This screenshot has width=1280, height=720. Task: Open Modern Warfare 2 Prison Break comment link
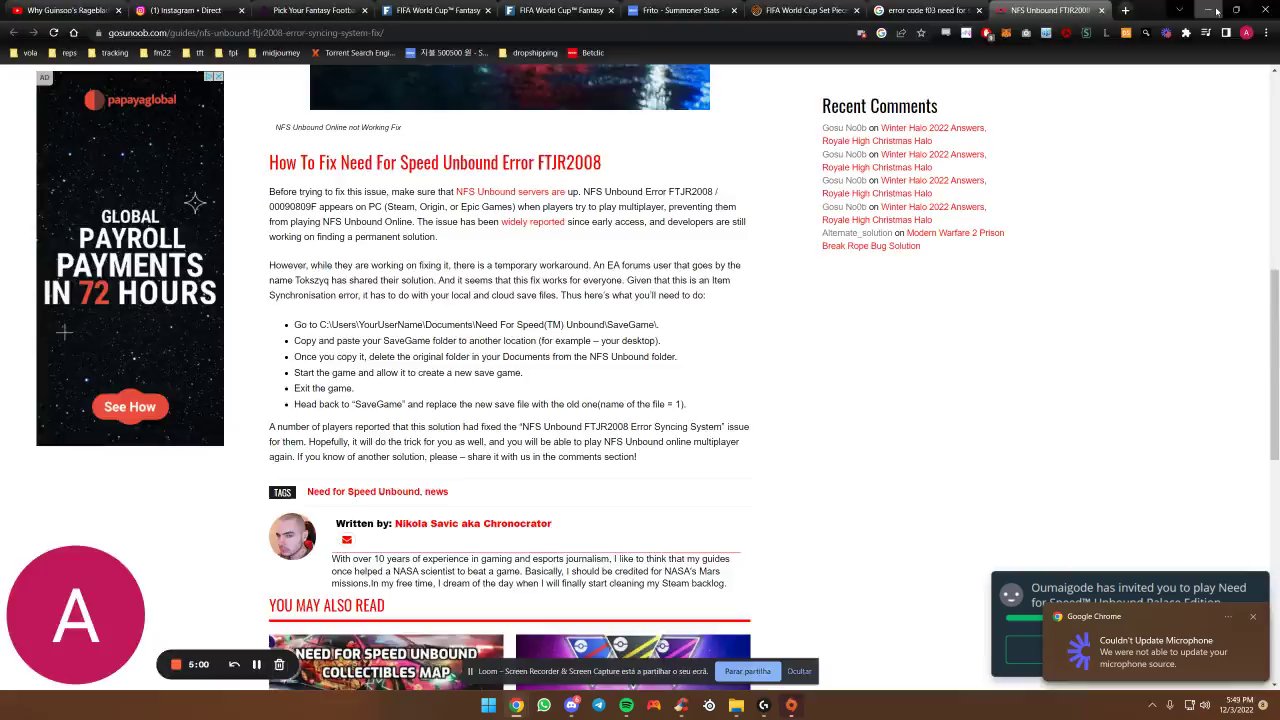click(913, 239)
